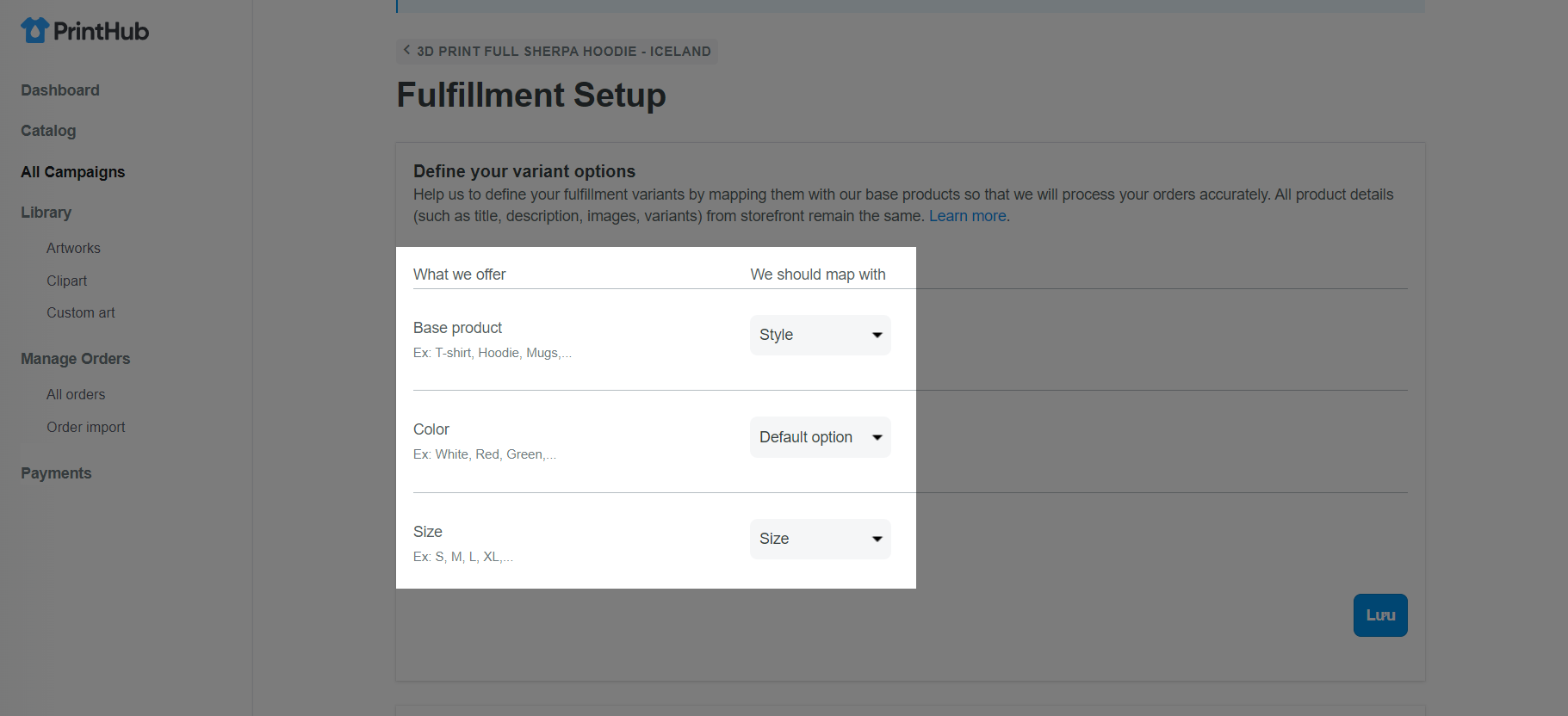The height and width of the screenshot is (716, 1568).
Task: Click the 'Base product' row label
Action: tap(457, 328)
